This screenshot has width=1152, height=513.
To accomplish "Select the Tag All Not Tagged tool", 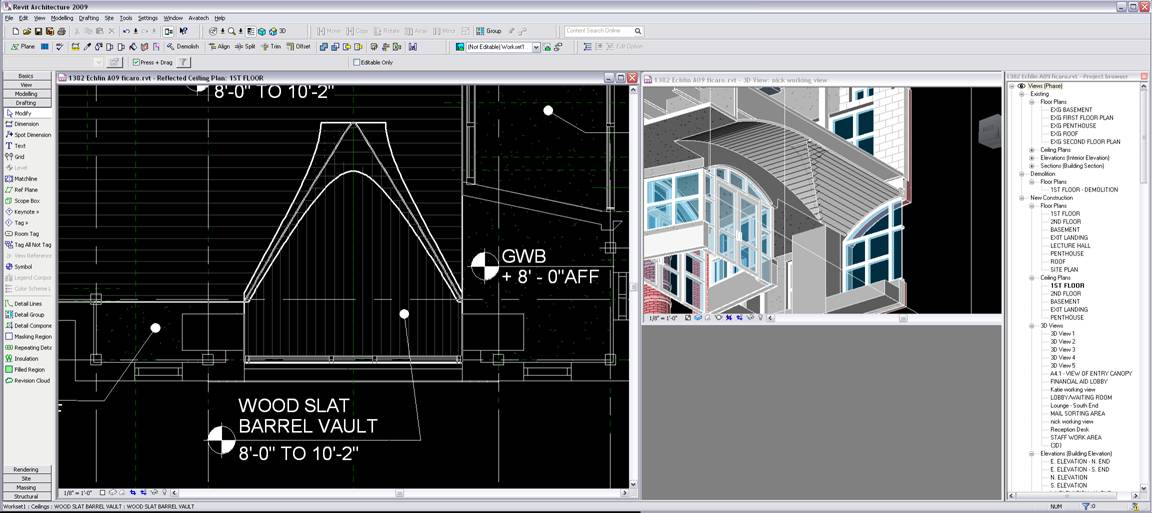I will [27, 244].
